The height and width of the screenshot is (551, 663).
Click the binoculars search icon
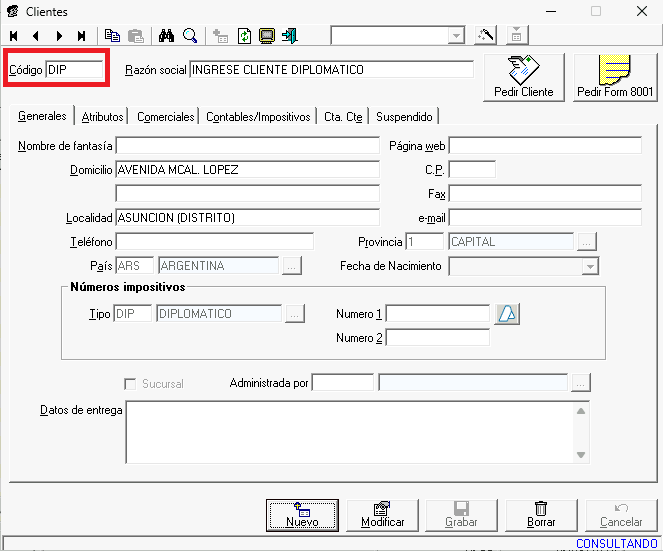click(x=167, y=36)
